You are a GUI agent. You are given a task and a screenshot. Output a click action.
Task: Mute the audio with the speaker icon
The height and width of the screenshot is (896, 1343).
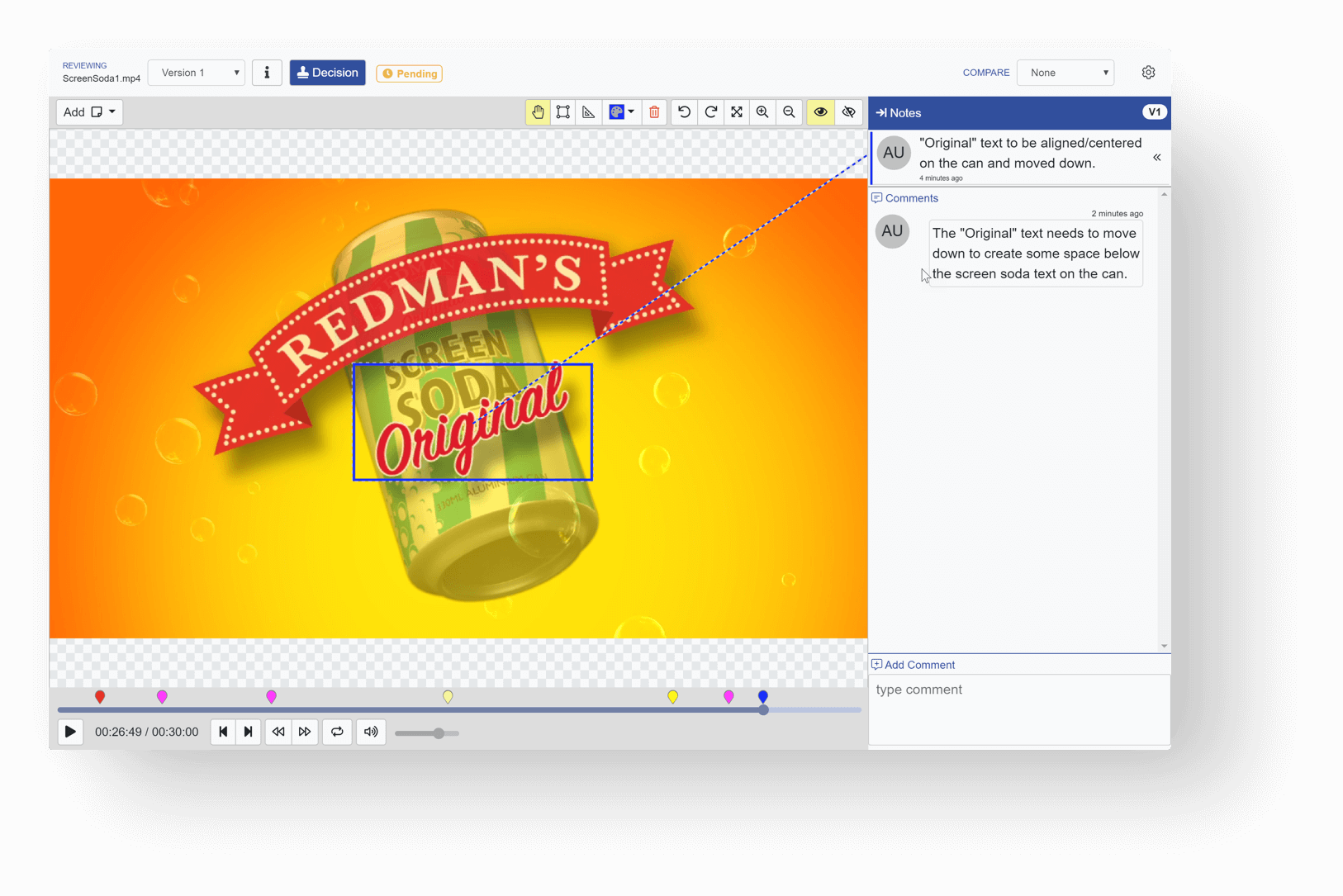point(372,732)
